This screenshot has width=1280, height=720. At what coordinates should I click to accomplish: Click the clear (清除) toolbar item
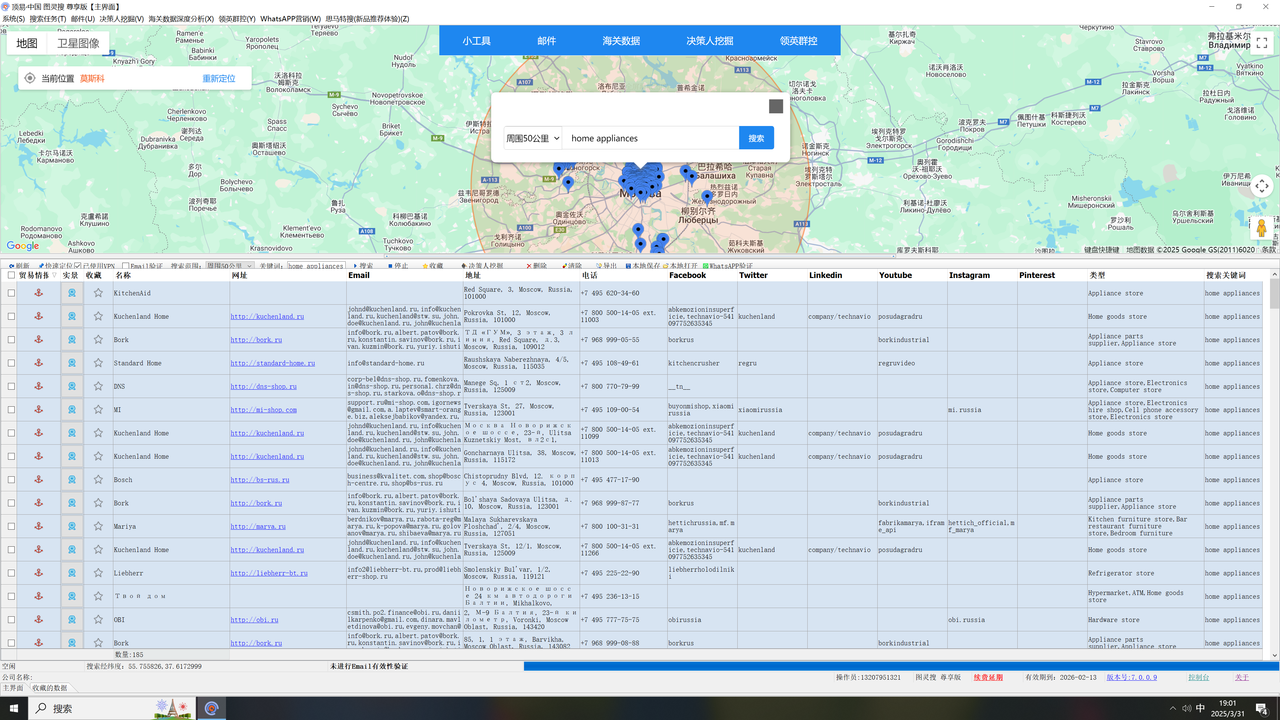click(x=570, y=266)
